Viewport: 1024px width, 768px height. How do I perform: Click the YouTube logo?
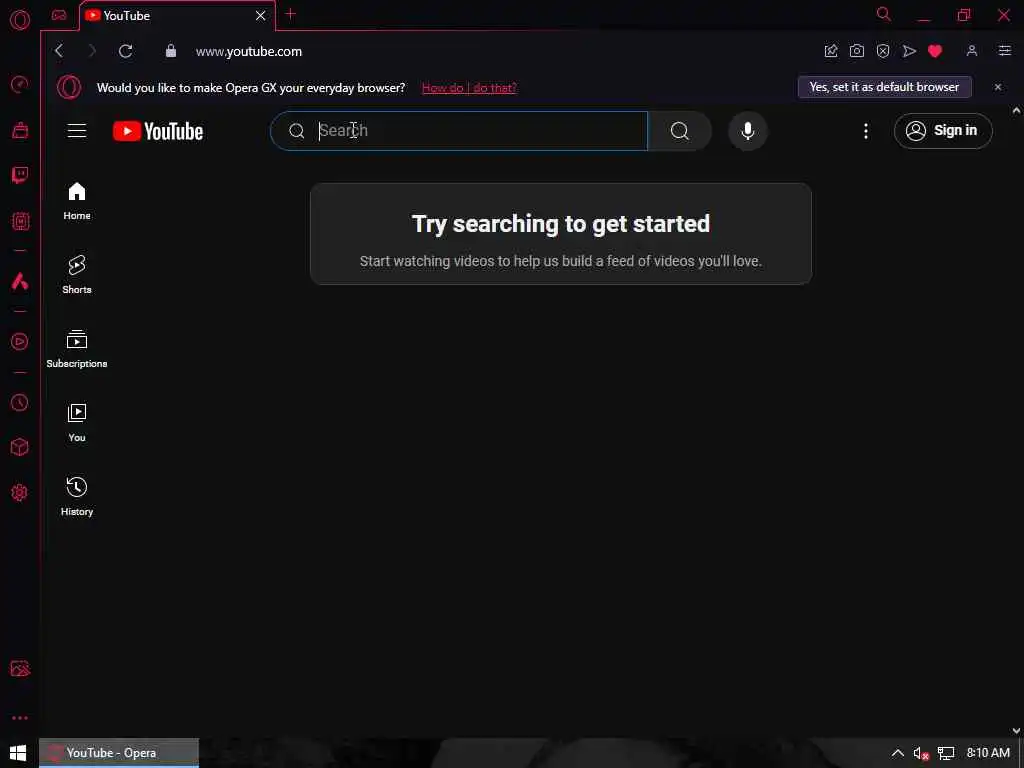tap(158, 131)
